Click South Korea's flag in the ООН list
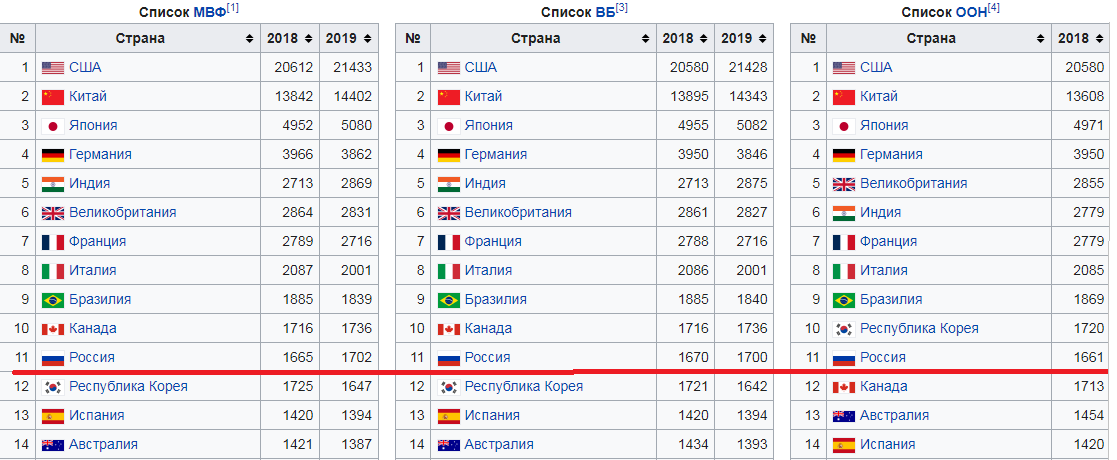 (843, 329)
